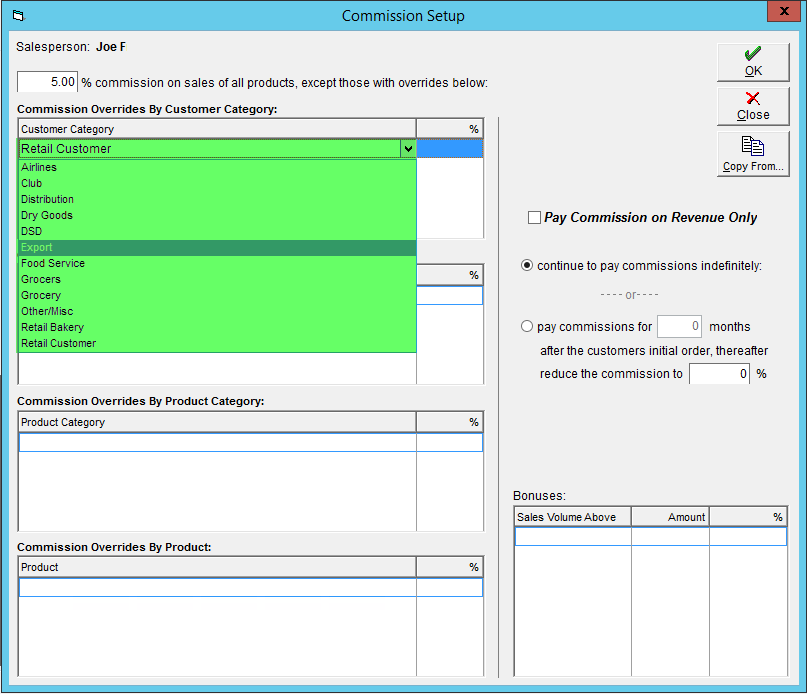Click the first bonus percent cell
This screenshot has height=694, width=807.
click(x=748, y=536)
